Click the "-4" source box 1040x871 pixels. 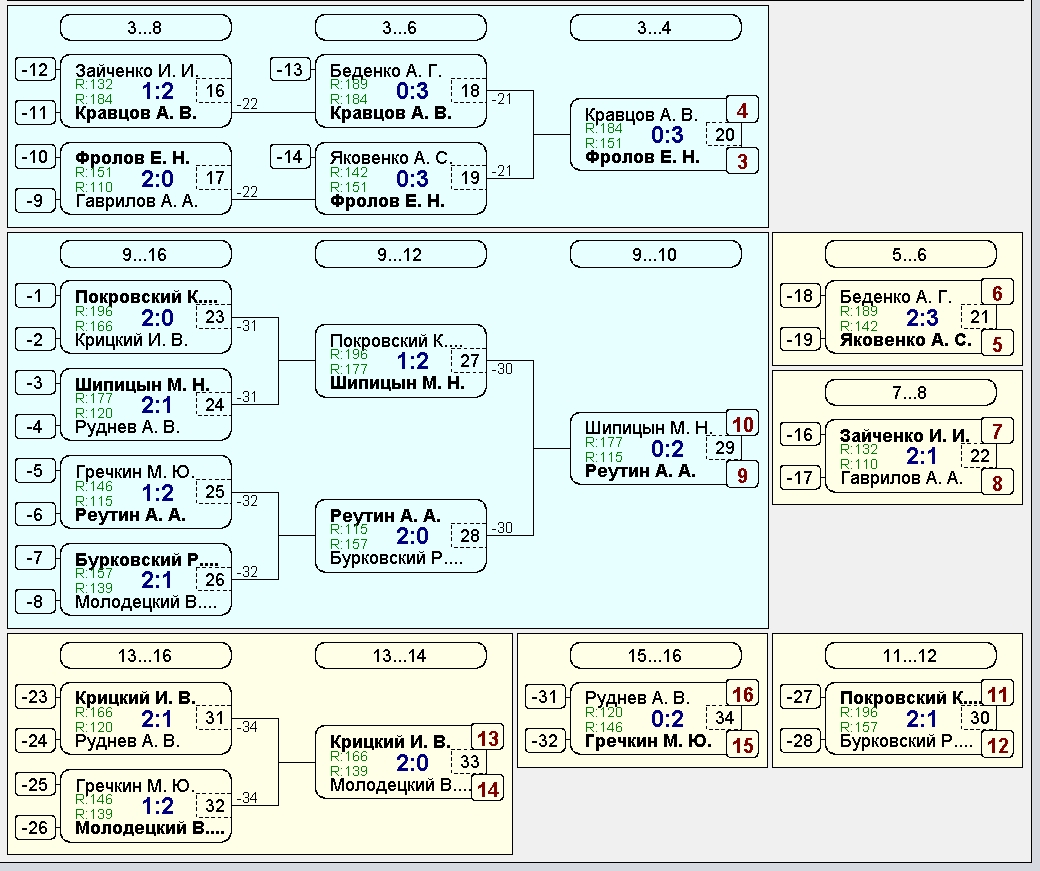34,426
